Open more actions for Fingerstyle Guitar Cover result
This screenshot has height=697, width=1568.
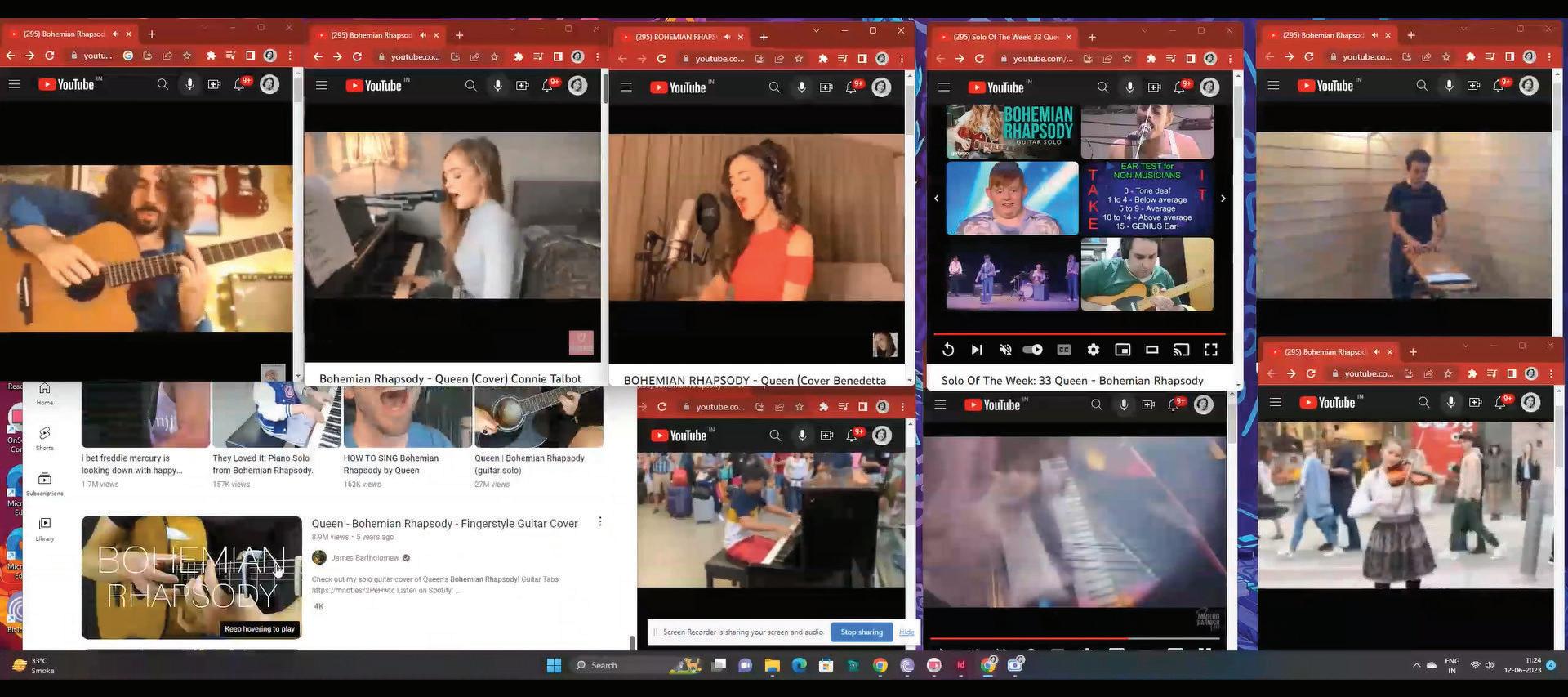tap(600, 521)
